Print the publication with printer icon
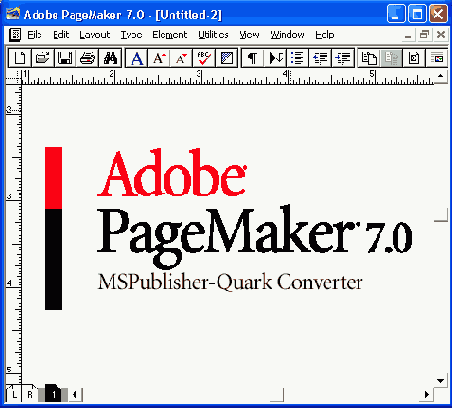452x408 pixels. tap(88, 58)
